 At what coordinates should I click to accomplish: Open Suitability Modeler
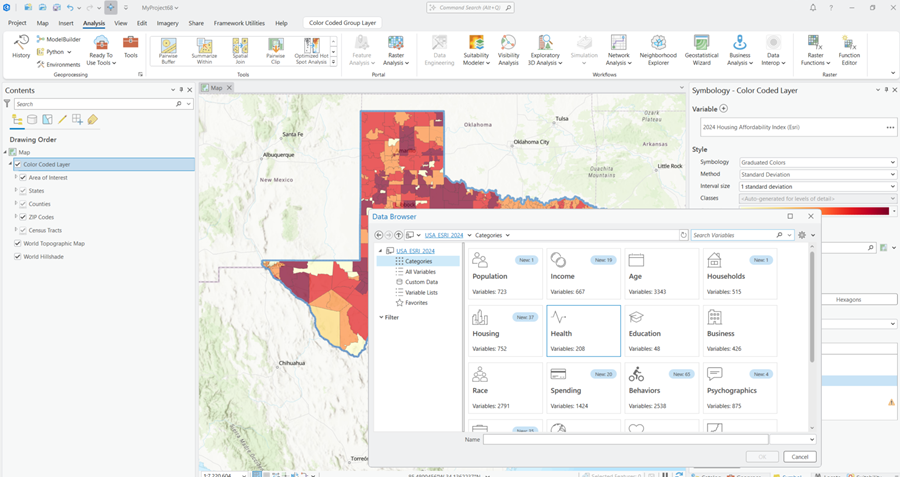tap(476, 51)
